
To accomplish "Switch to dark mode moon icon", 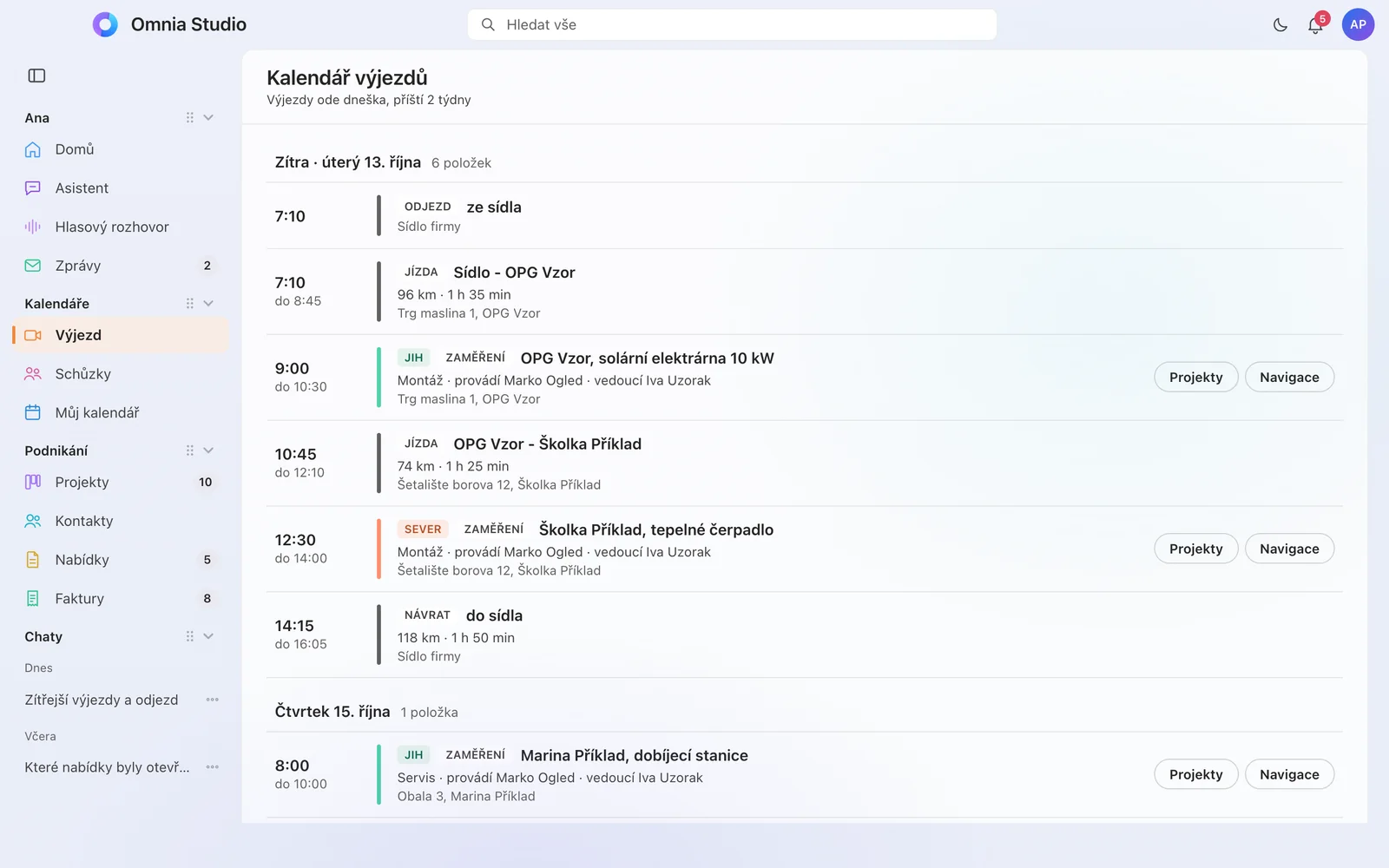I will [x=1280, y=25].
